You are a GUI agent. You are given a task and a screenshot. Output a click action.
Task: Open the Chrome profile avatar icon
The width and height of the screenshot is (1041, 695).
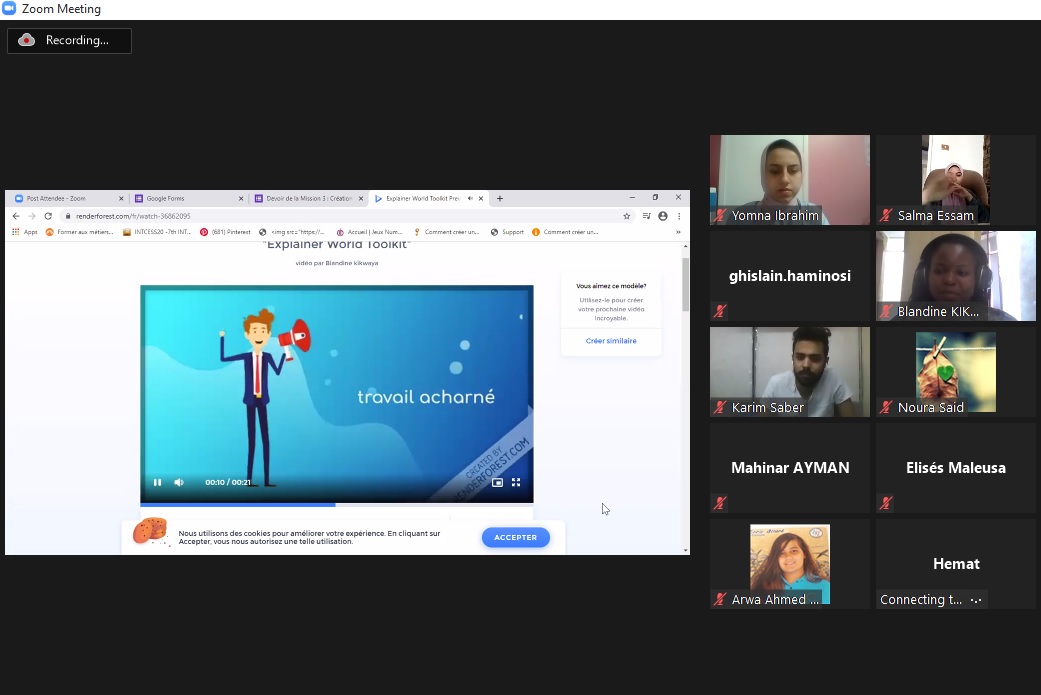pos(662,216)
